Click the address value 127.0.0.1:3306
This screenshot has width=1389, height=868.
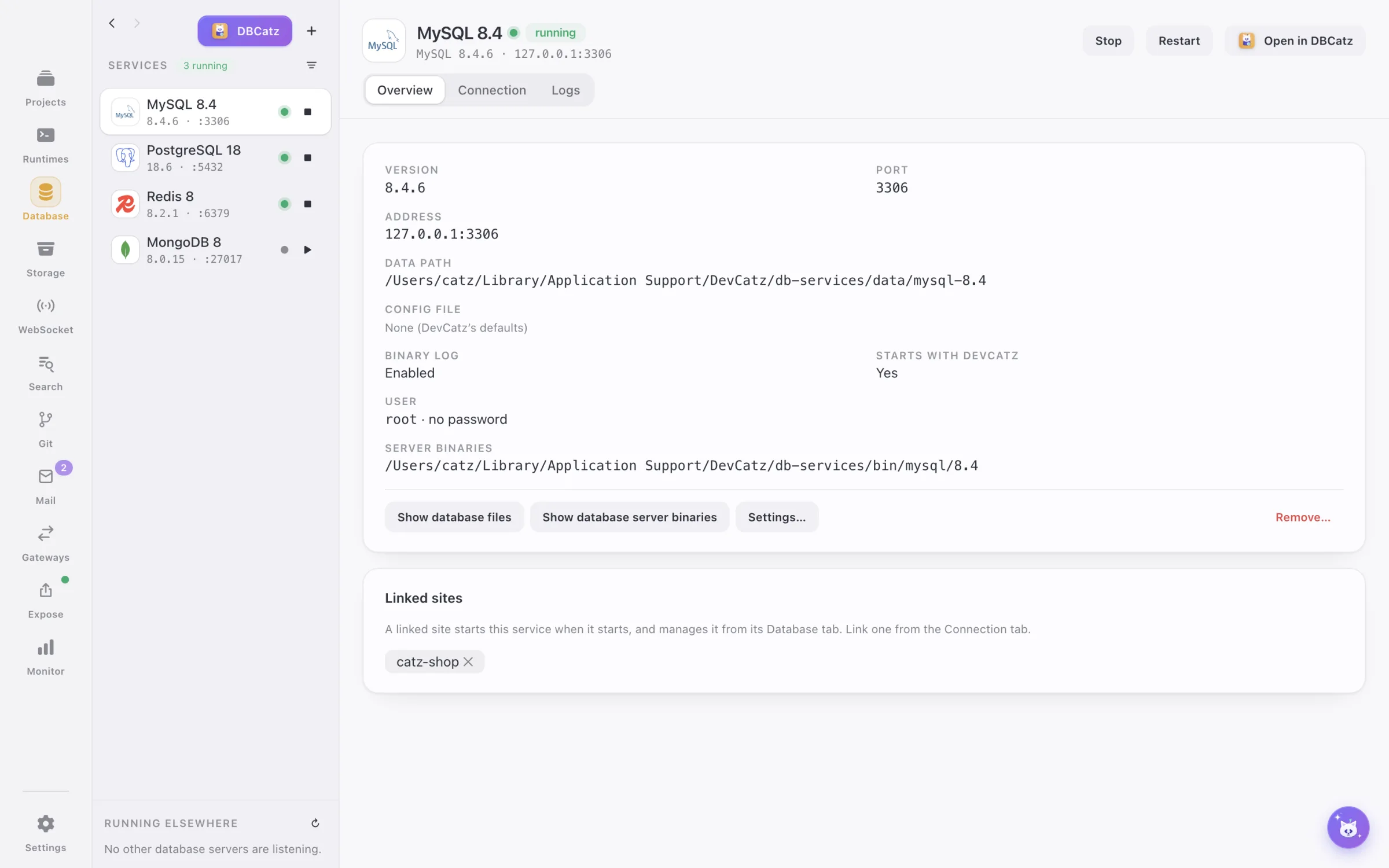pyautogui.click(x=442, y=234)
